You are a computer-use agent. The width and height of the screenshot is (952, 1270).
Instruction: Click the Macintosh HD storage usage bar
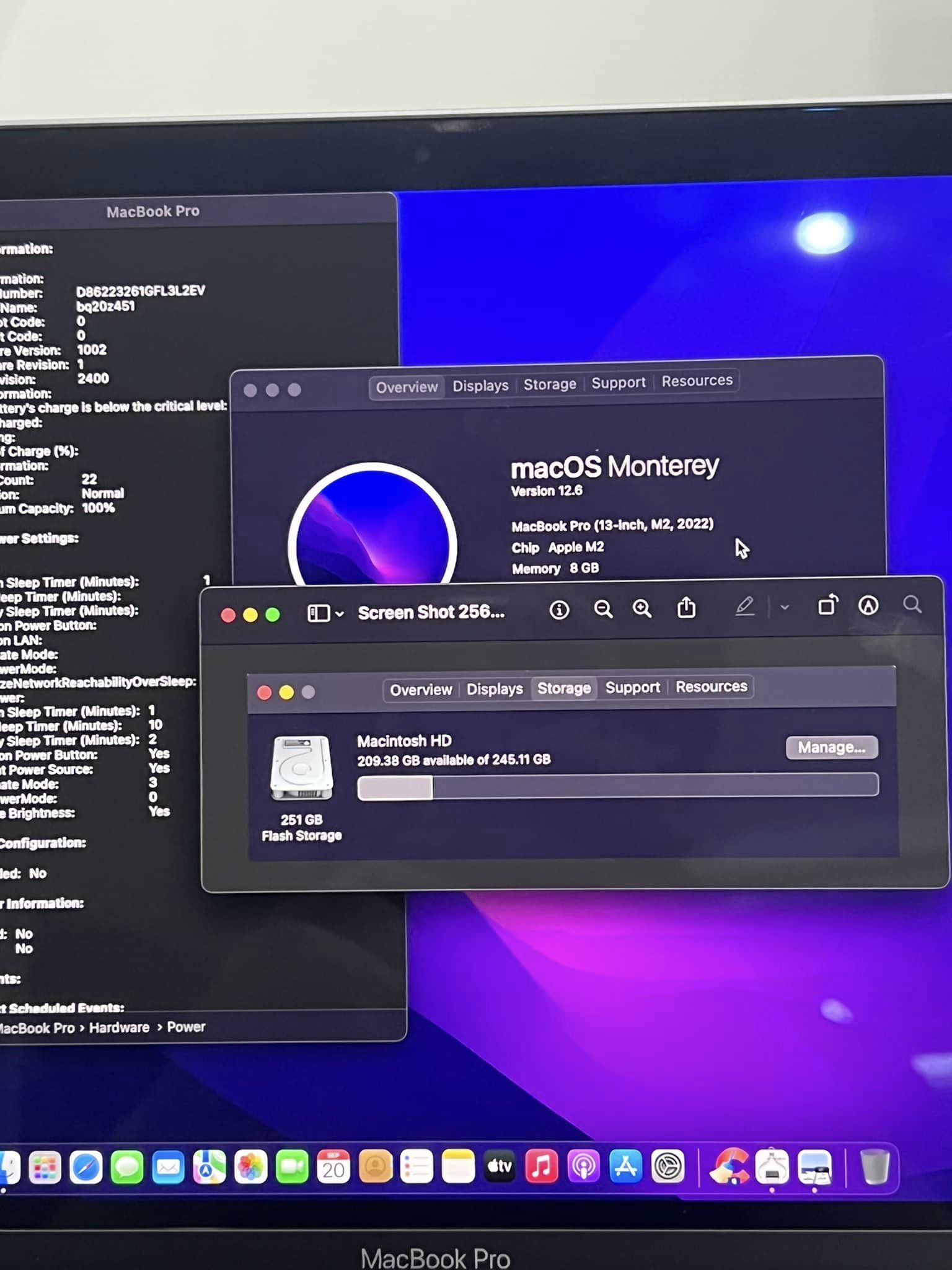(x=617, y=787)
